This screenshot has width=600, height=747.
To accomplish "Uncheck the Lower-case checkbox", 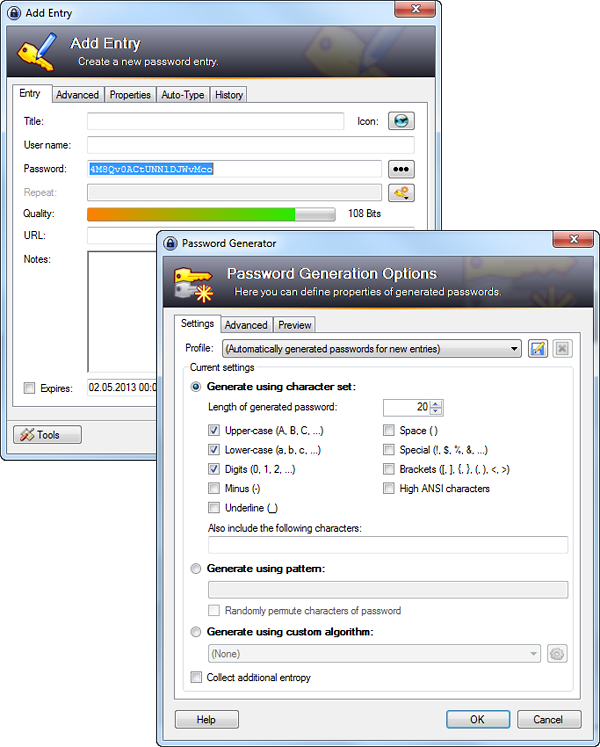I will pyautogui.click(x=214, y=450).
